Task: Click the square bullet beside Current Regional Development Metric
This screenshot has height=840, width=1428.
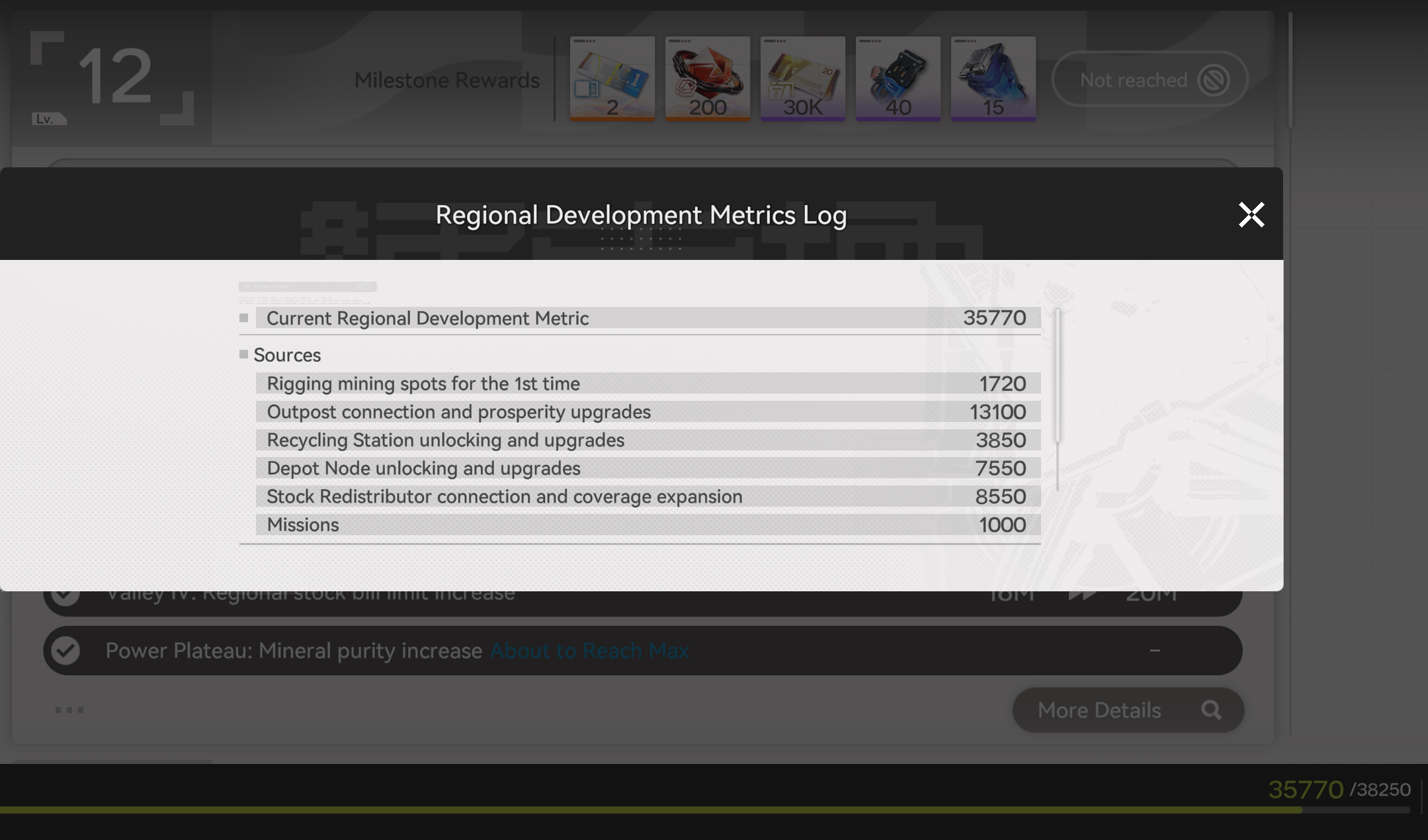Action: tap(243, 318)
